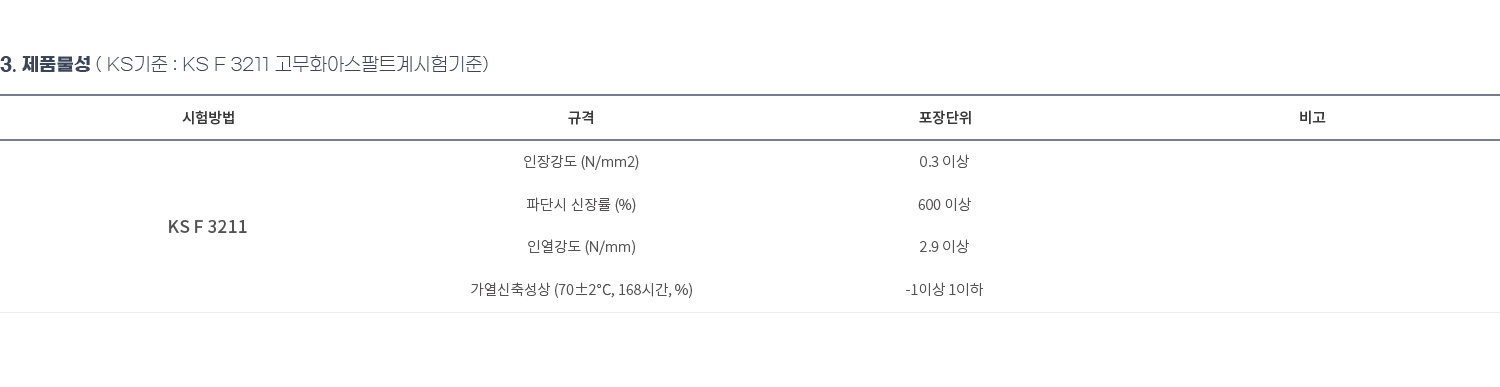
Task: Select the 포장단위 column header
Action: (x=944, y=118)
